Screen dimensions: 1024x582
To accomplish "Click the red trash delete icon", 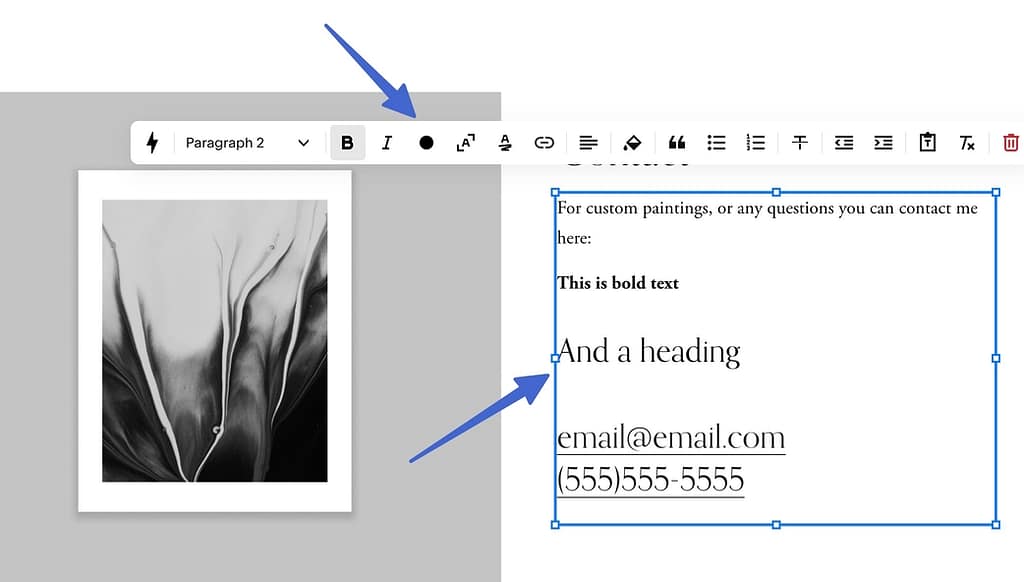I will tap(1011, 142).
